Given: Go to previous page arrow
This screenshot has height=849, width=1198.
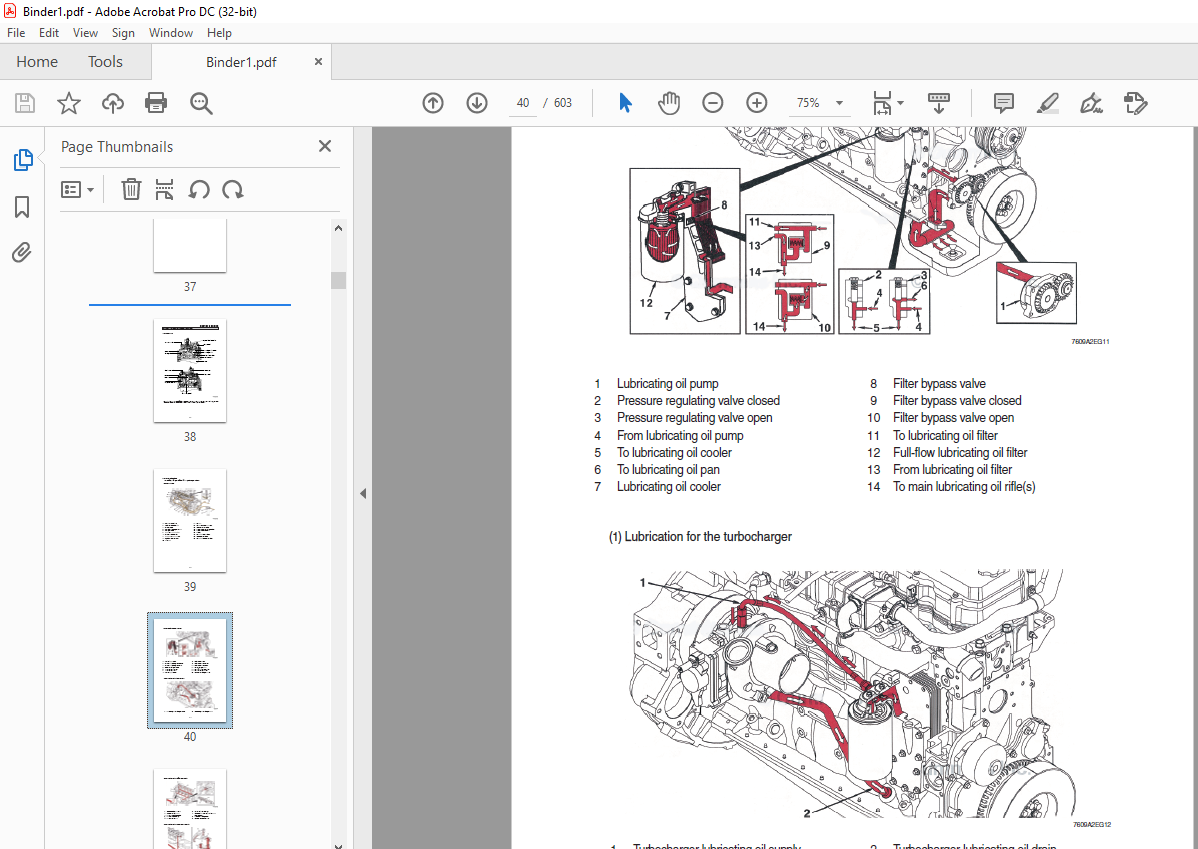Looking at the screenshot, I should point(433,102).
